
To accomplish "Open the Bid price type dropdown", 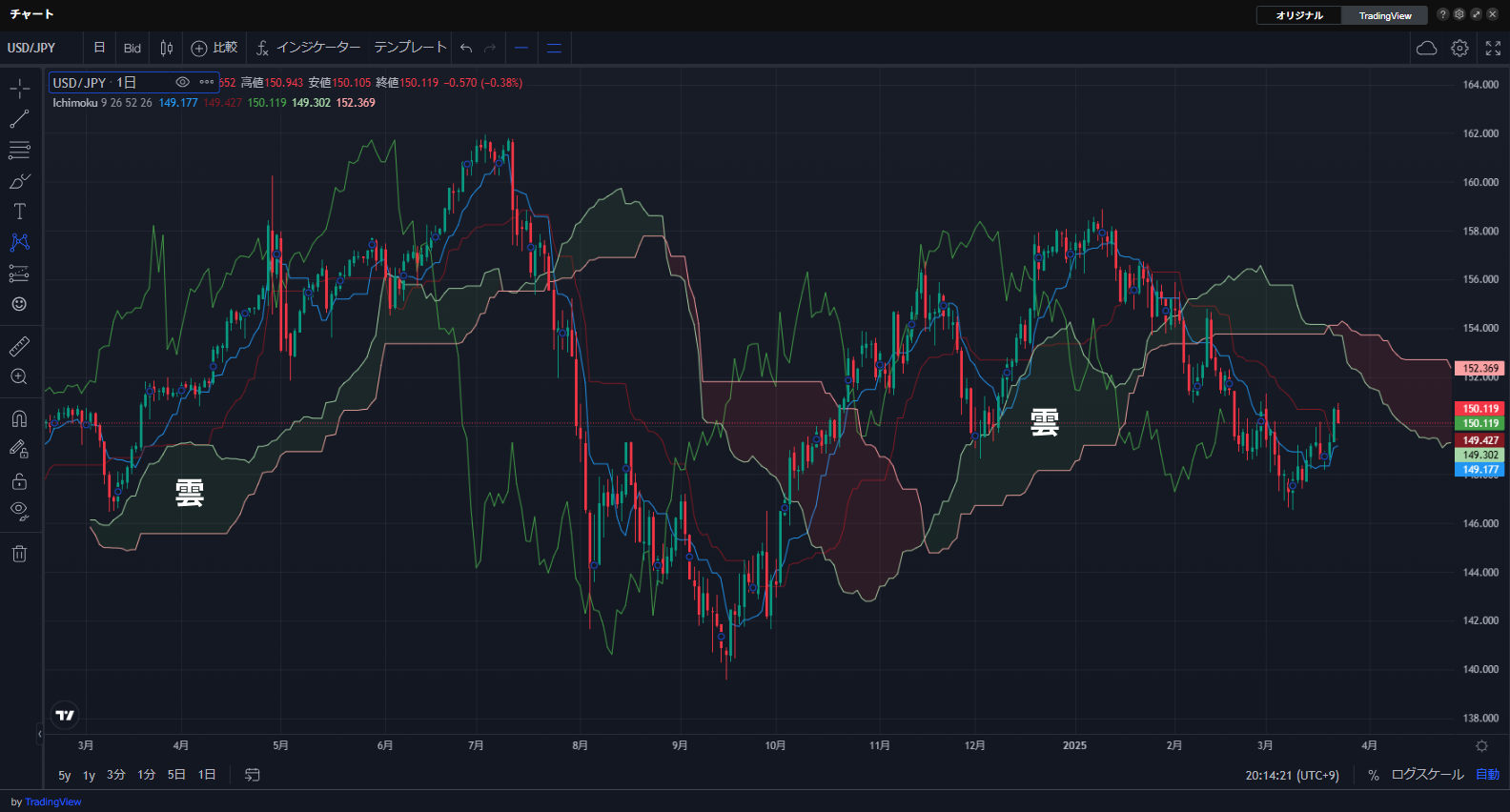I will (133, 48).
